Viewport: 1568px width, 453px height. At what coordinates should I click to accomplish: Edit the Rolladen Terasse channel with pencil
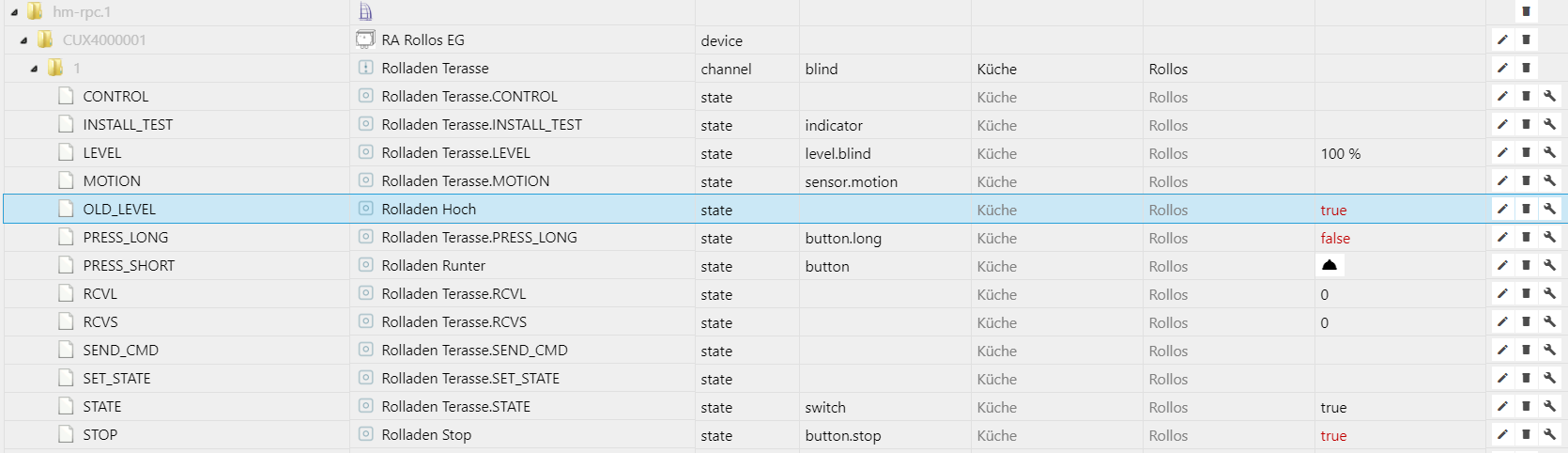tap(1502, 68)
